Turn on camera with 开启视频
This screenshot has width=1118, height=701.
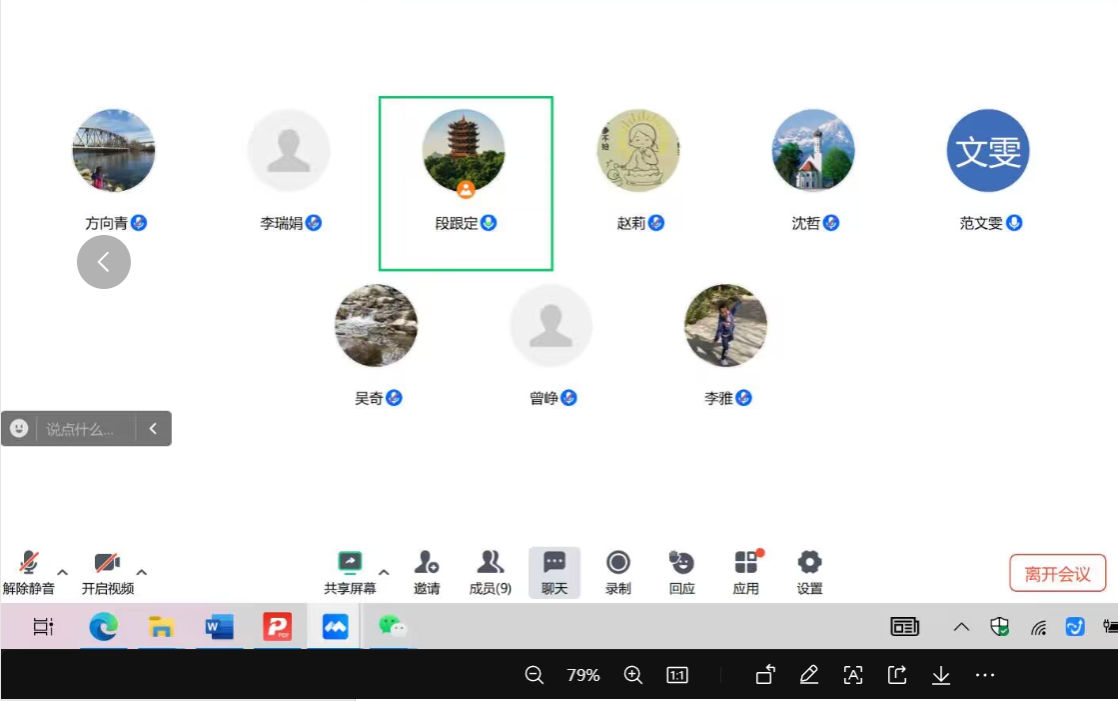click(x=107, y=572)
